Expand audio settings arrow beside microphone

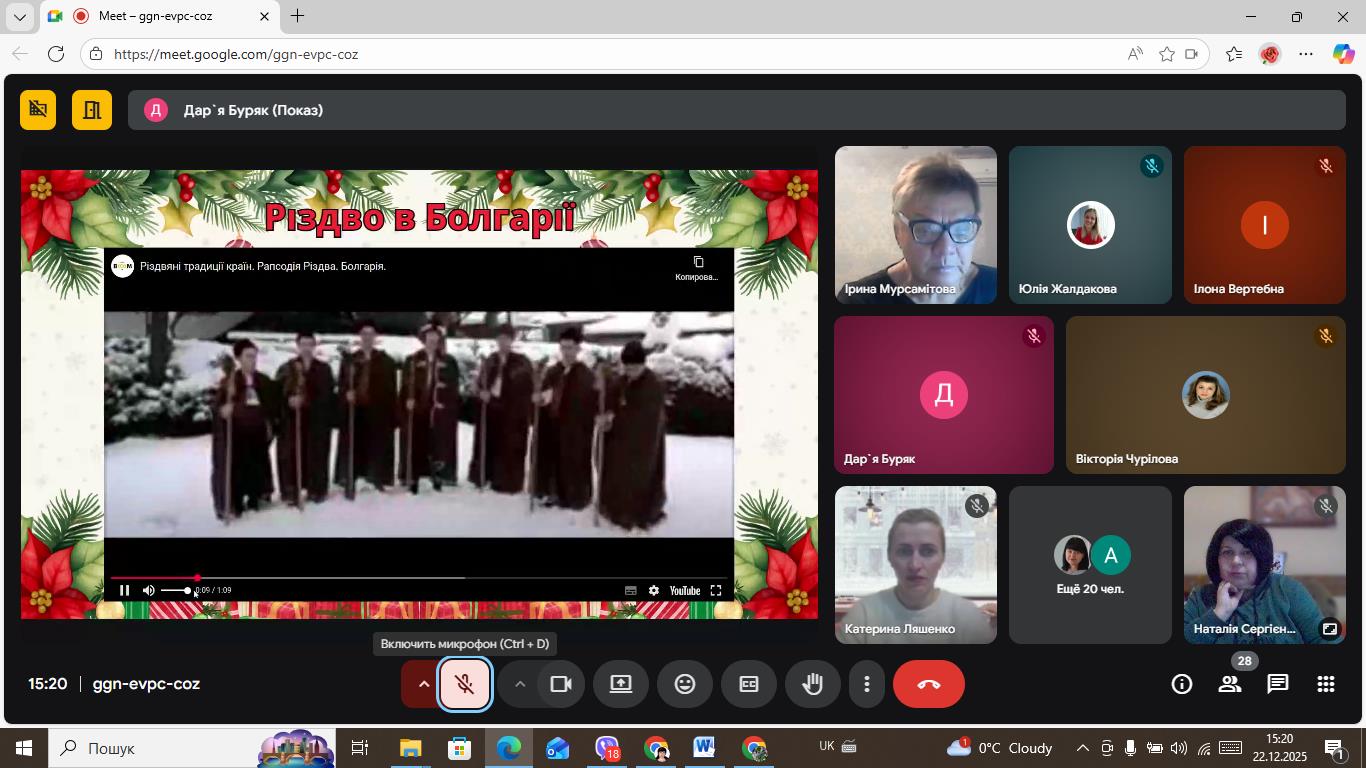pos(423,684)
